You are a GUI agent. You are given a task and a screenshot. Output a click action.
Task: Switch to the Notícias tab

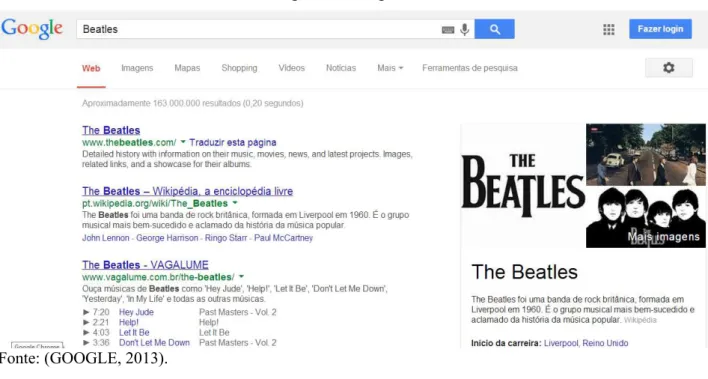tap(341, 68)
